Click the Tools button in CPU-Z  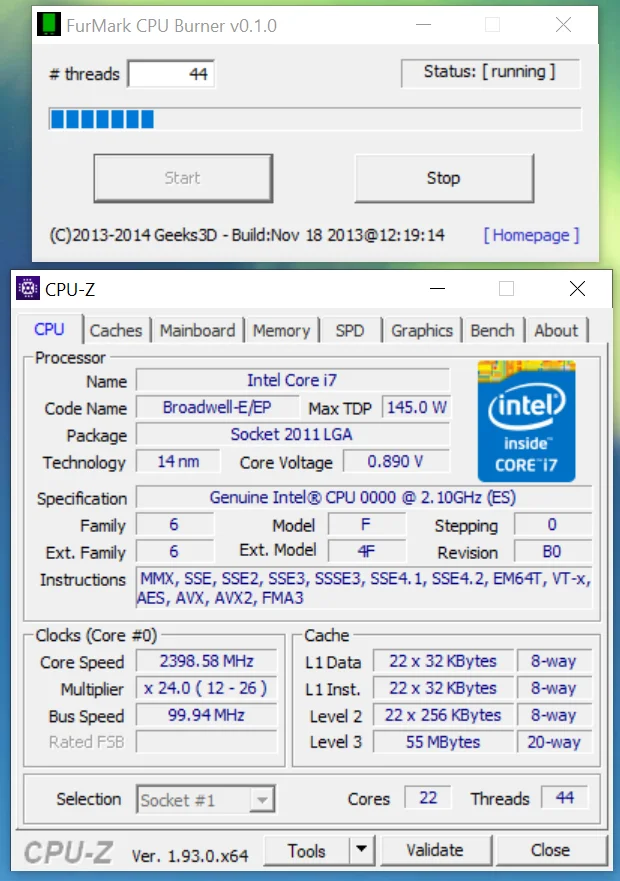pos(306,850)
